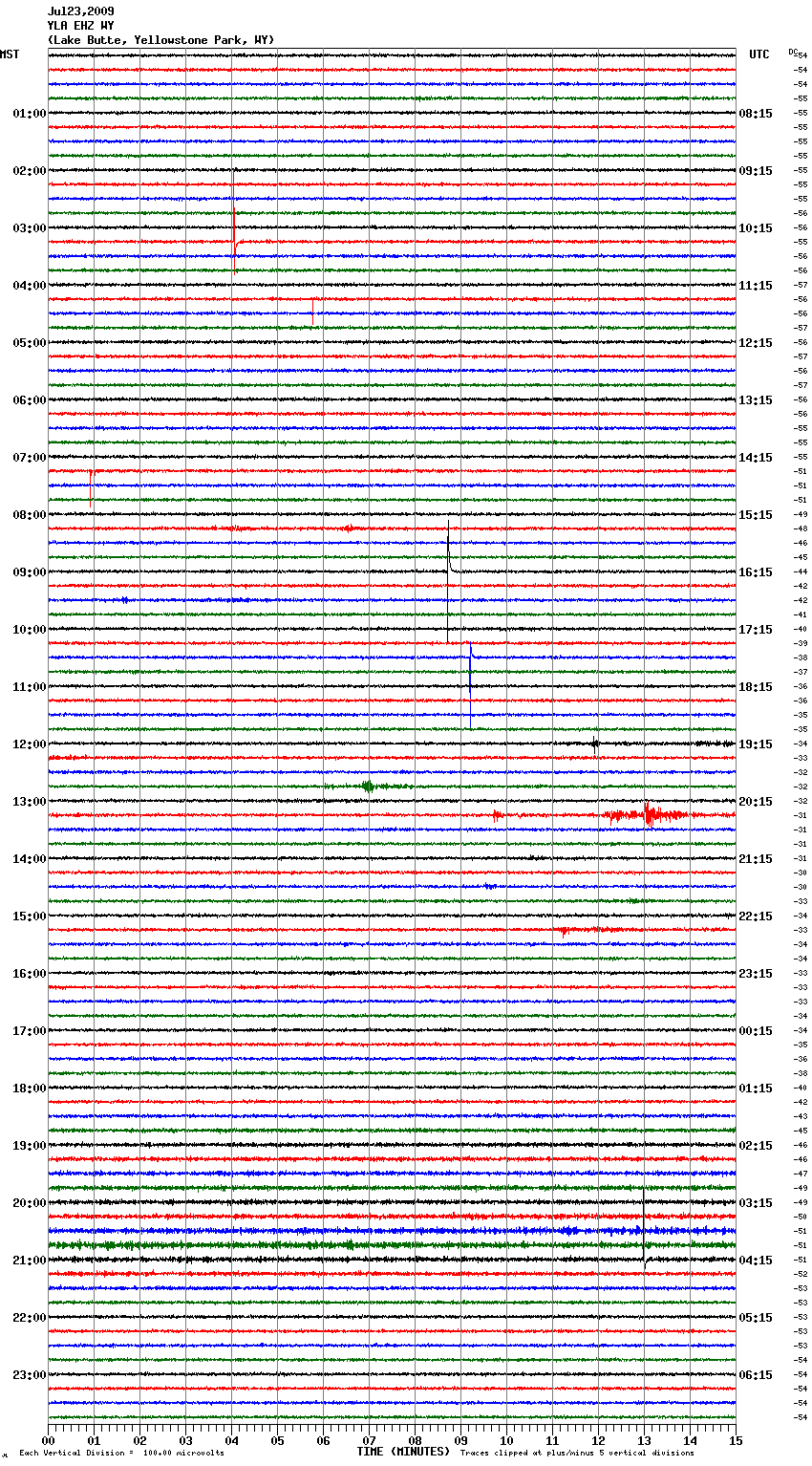The height and width of the screenshot is (1466, 812).
Task: Click the 15 minute tick label
Action: pos(736,1440)
